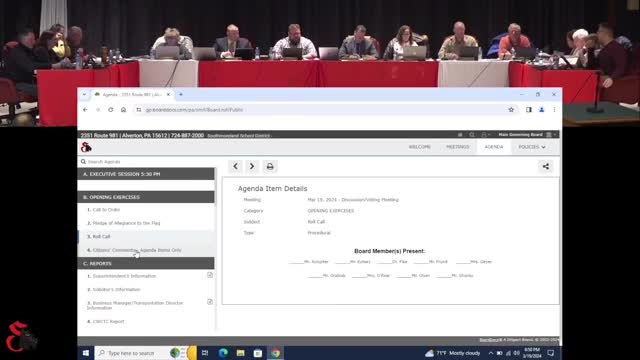The height and width of the screenshot is (360, 640).
Task: Switch to the Welcome tab
Action: pos(419,147)
